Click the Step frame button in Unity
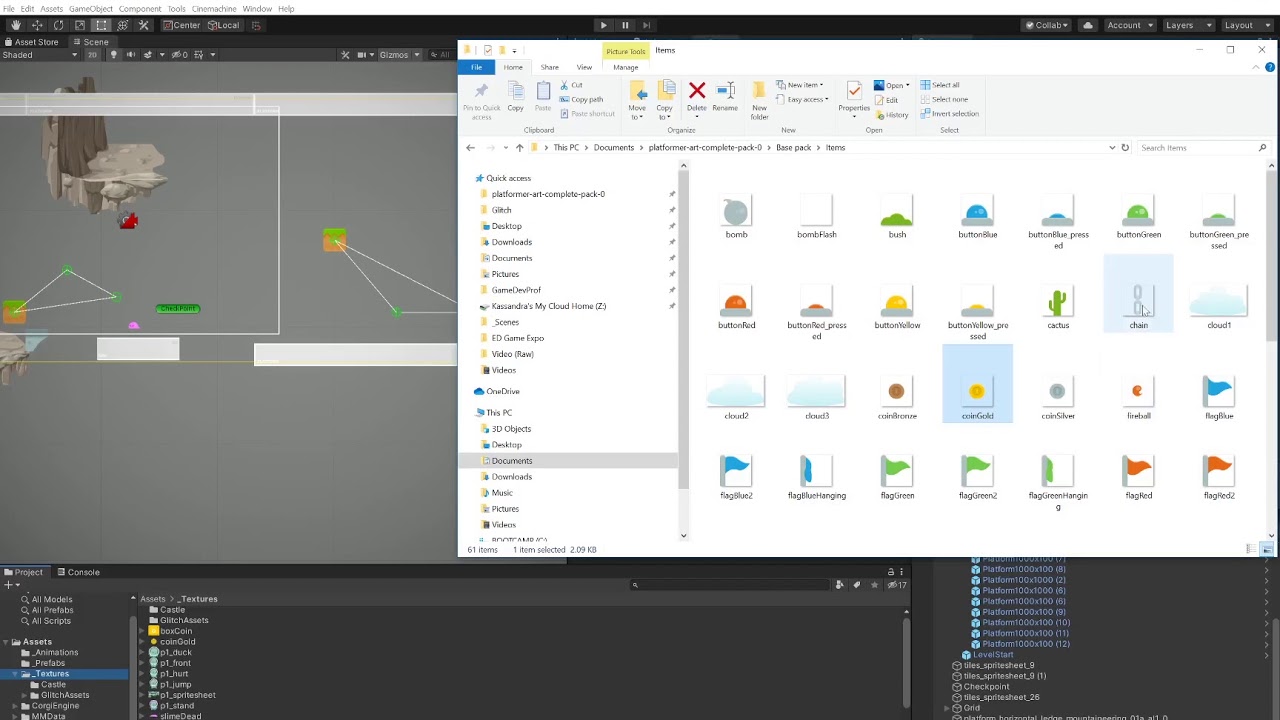1280x720 pixels. 647,25
